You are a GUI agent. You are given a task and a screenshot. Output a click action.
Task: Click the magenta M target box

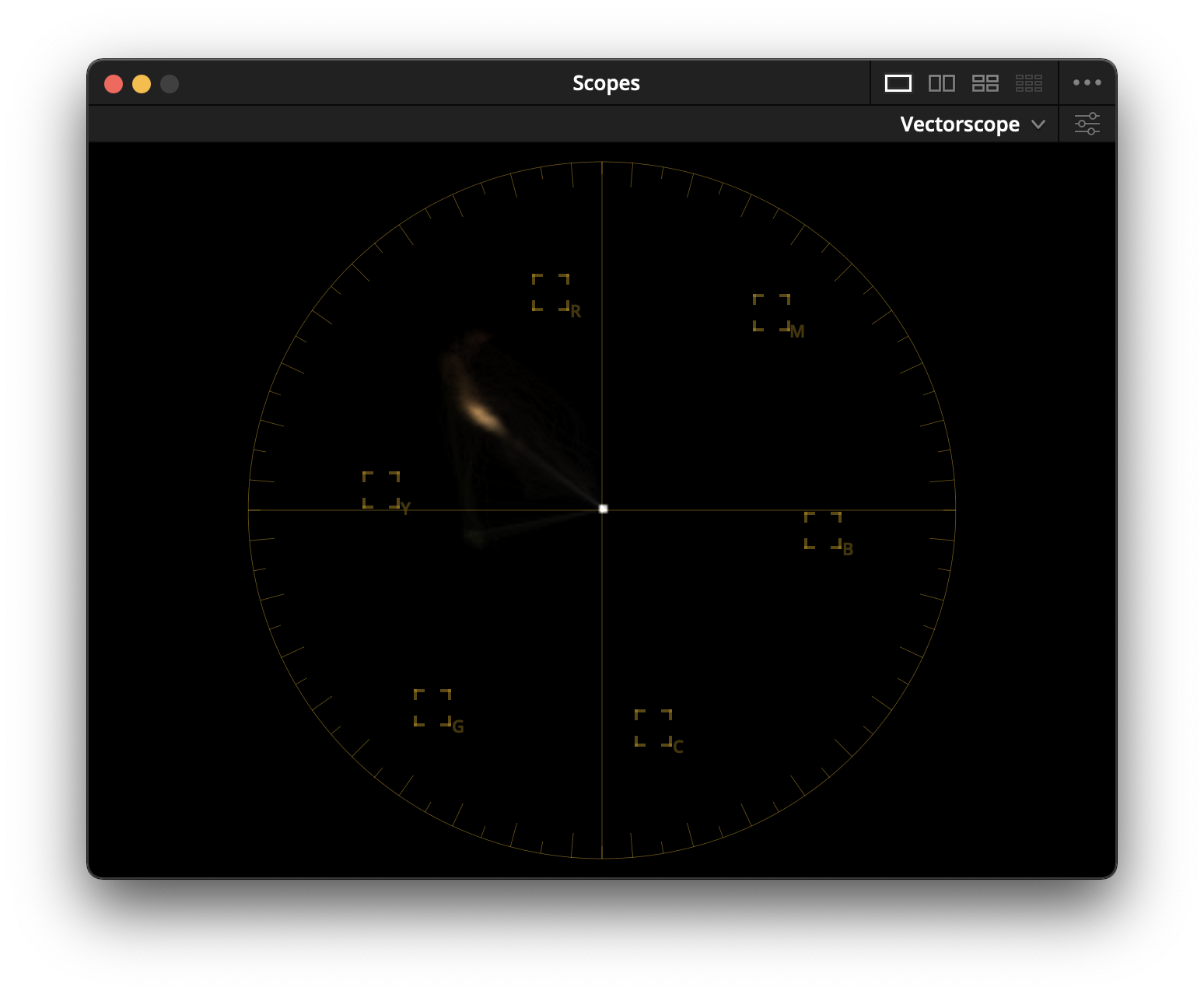tap(772, 313)
